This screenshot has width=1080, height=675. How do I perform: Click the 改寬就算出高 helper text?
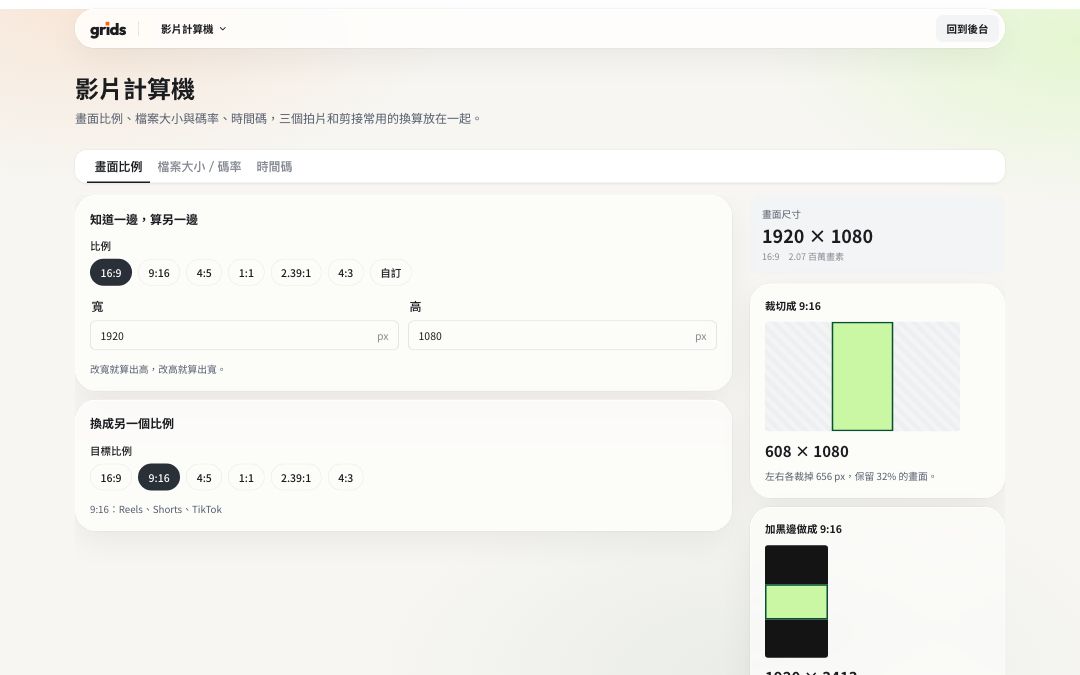tap(157, 369)
